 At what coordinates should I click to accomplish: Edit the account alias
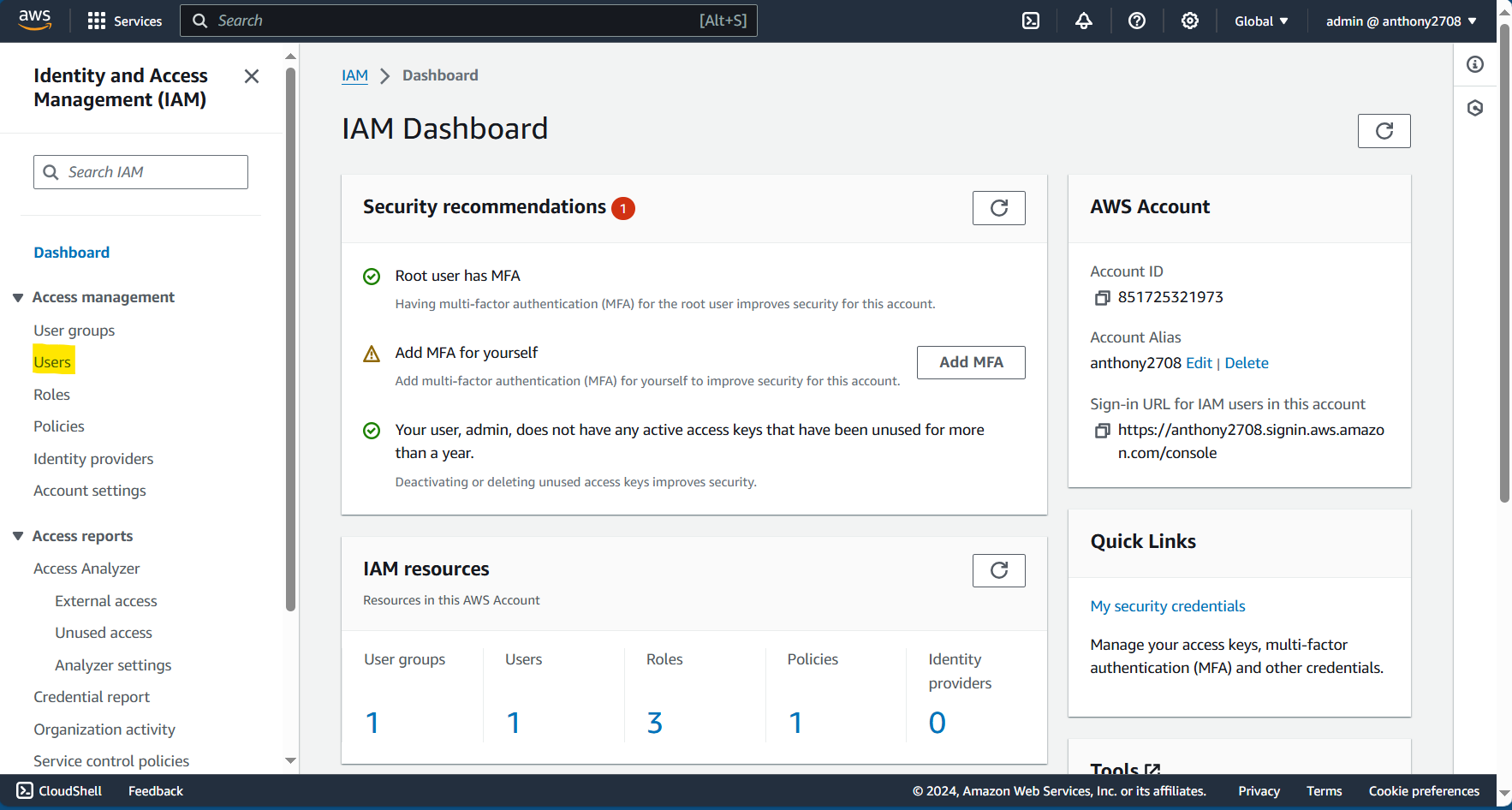(x=1199, y=363)
